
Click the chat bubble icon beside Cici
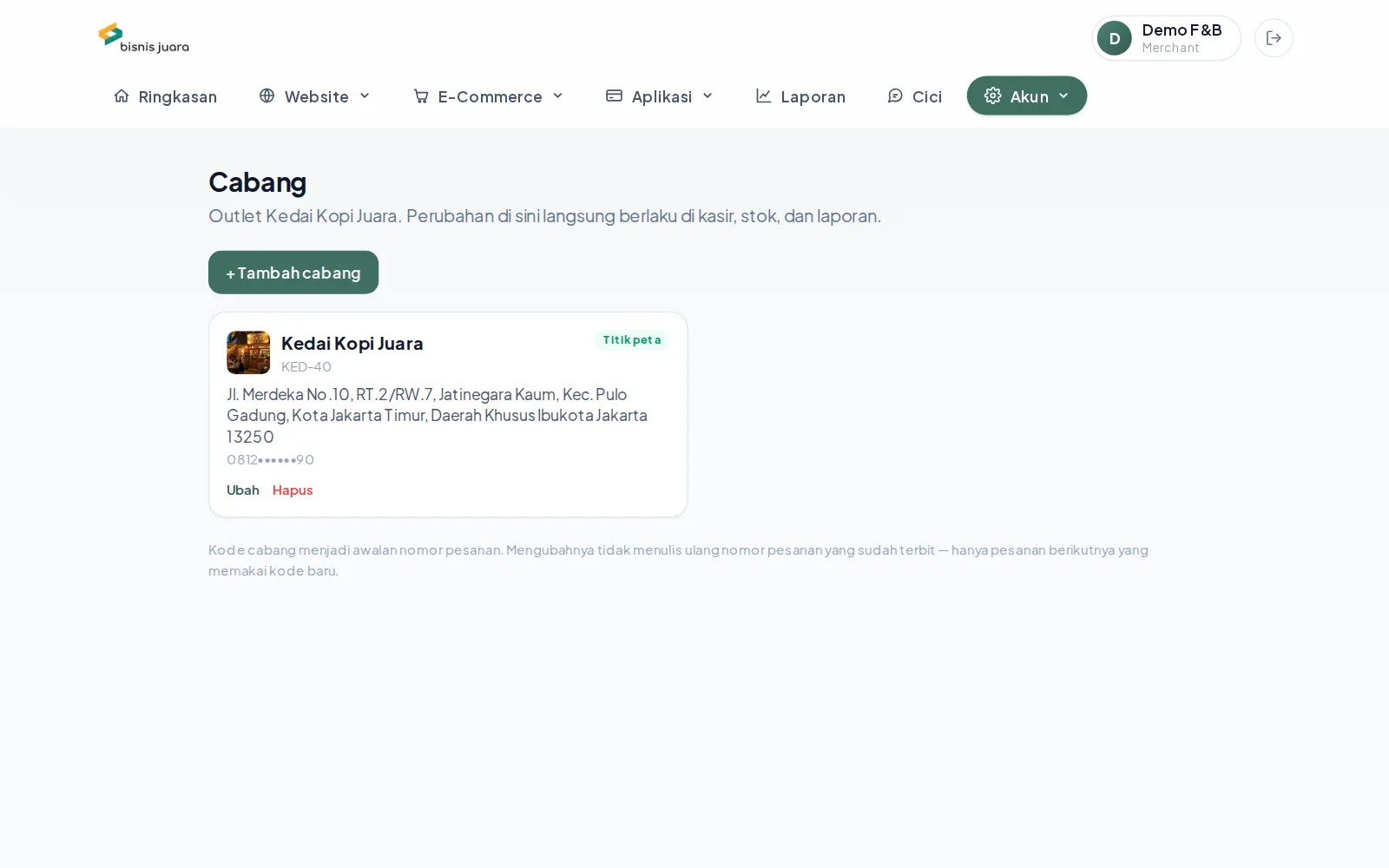pyautogui.click(x=895, y=95)
